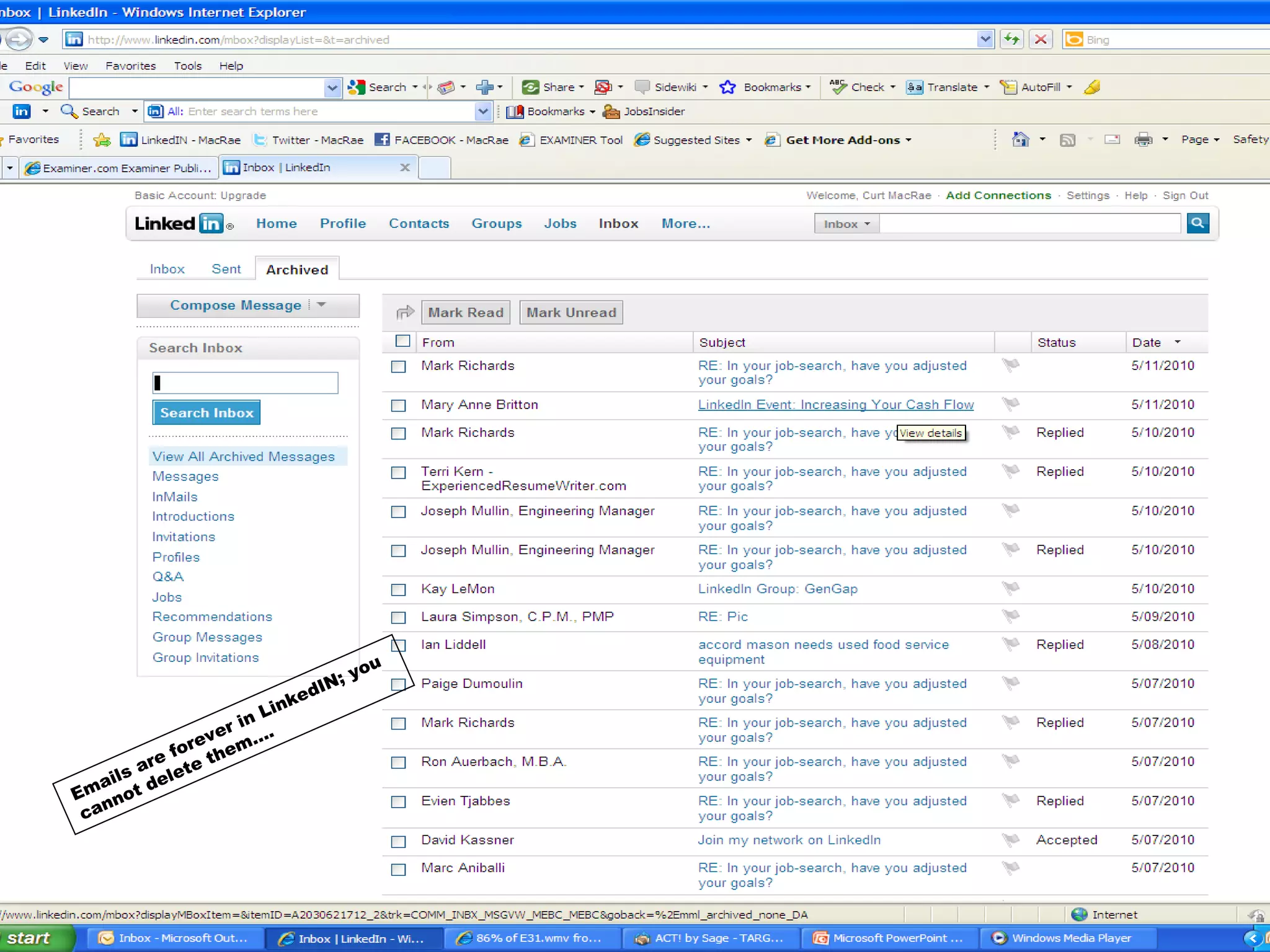Click the LinkedIn logo on the page
Screen dimensions: 1270x952
click(184, 223)
